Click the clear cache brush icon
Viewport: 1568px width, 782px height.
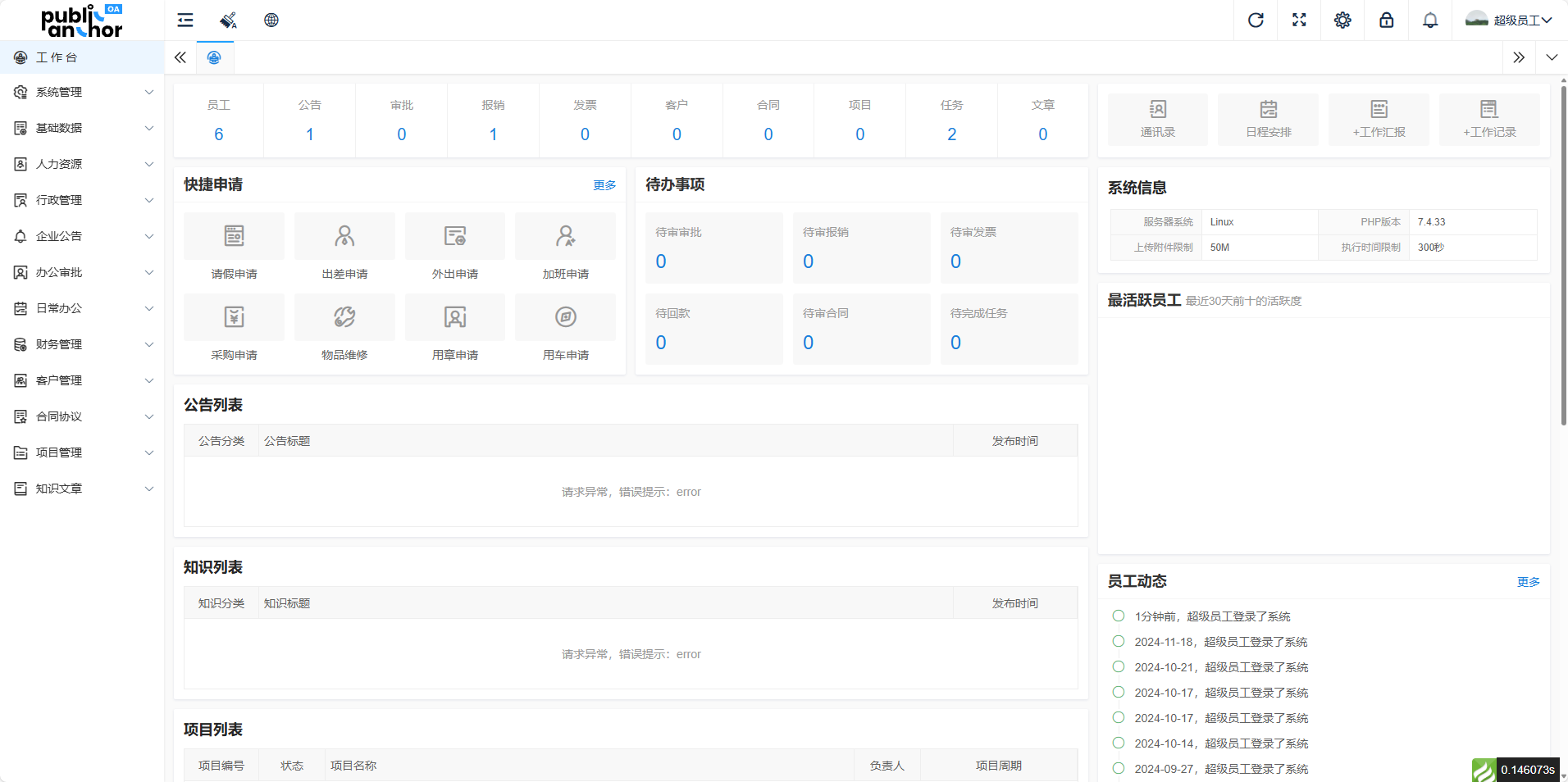click(228, 20)
